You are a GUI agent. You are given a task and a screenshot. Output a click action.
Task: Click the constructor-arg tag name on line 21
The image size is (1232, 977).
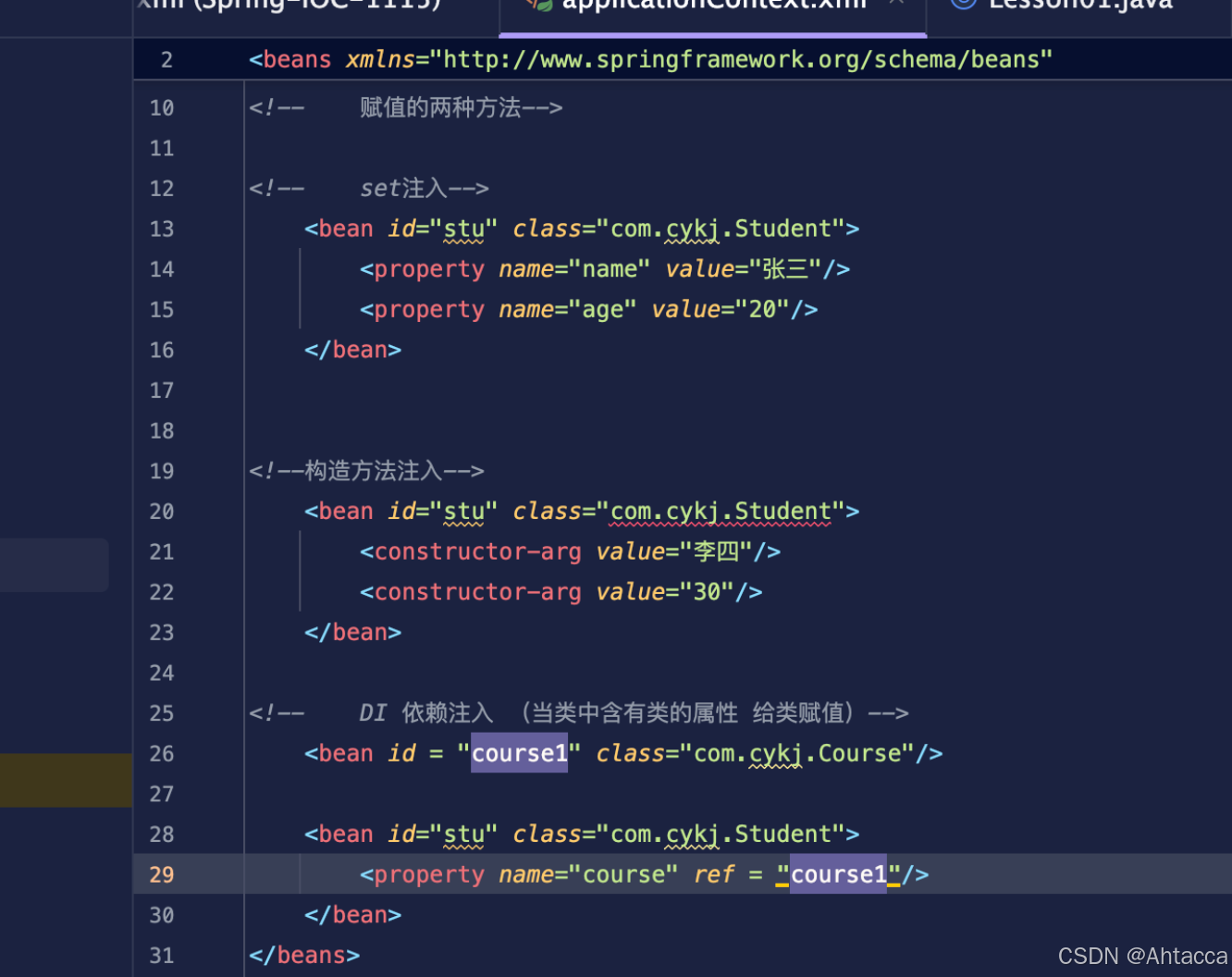(x=477, y=552)
